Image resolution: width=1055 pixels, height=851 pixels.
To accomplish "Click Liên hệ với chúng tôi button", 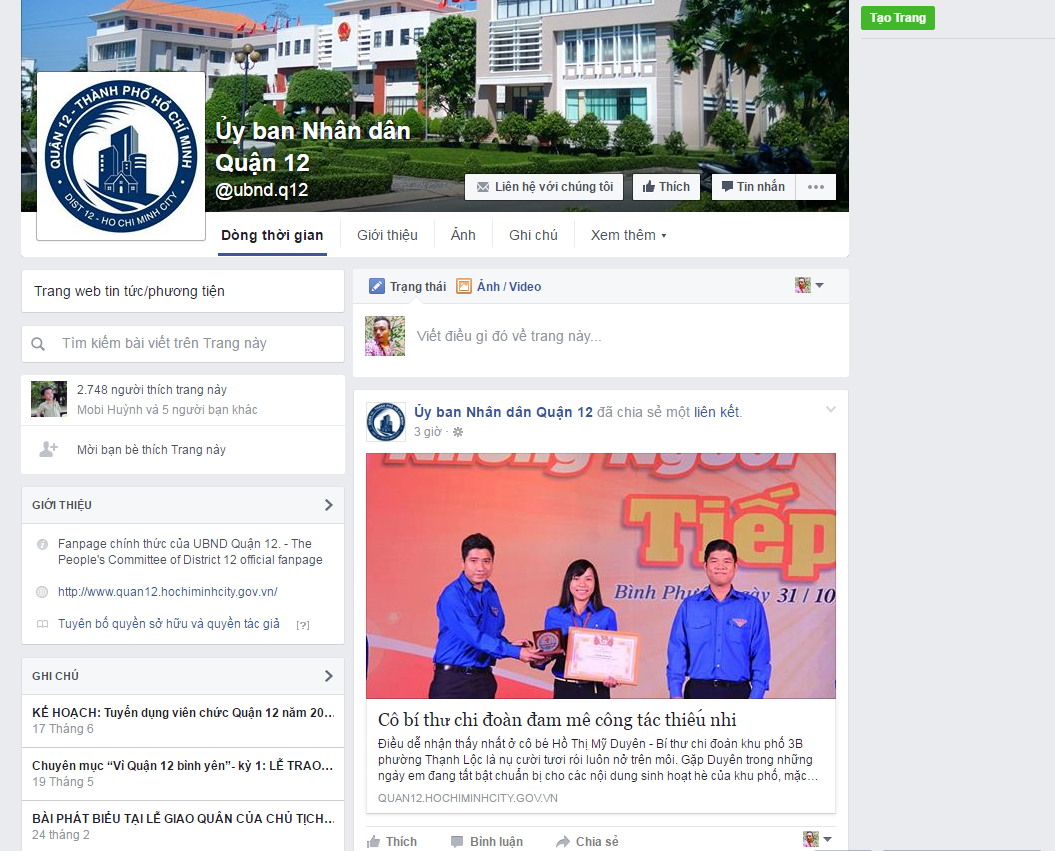I will 544,187.
